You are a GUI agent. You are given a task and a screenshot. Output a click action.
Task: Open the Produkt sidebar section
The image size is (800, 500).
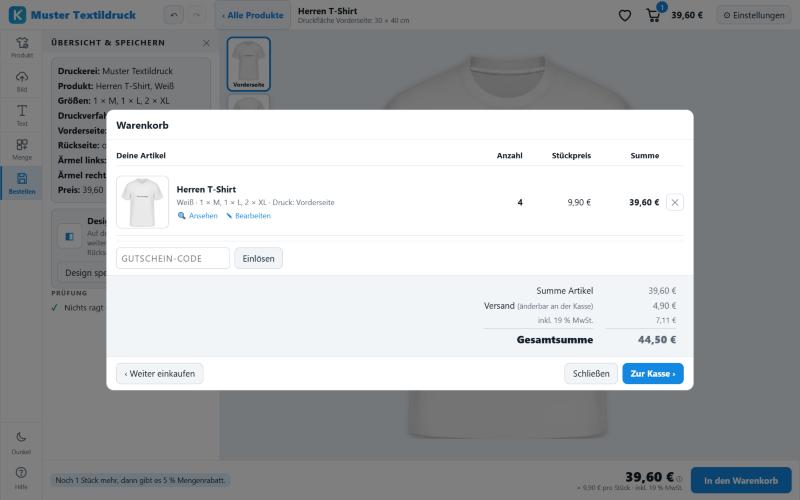coord(22,47)
